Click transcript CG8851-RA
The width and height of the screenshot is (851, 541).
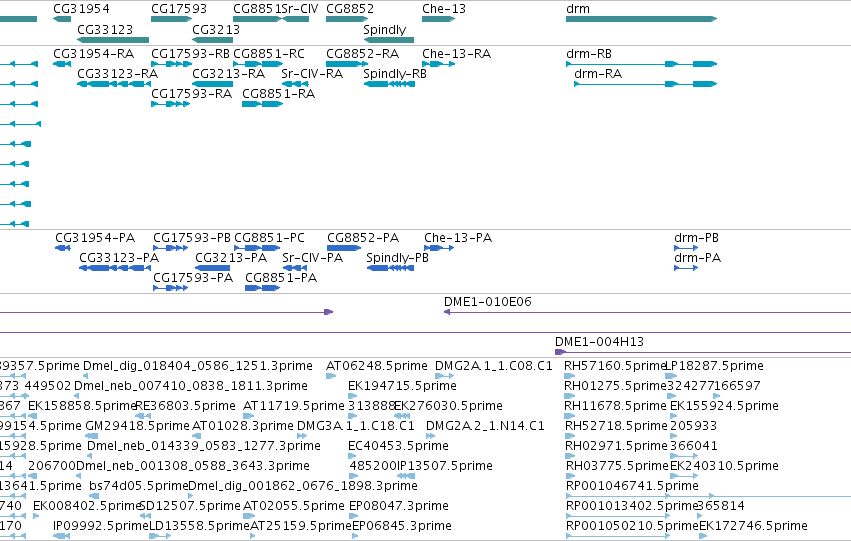tap(263, 104)
